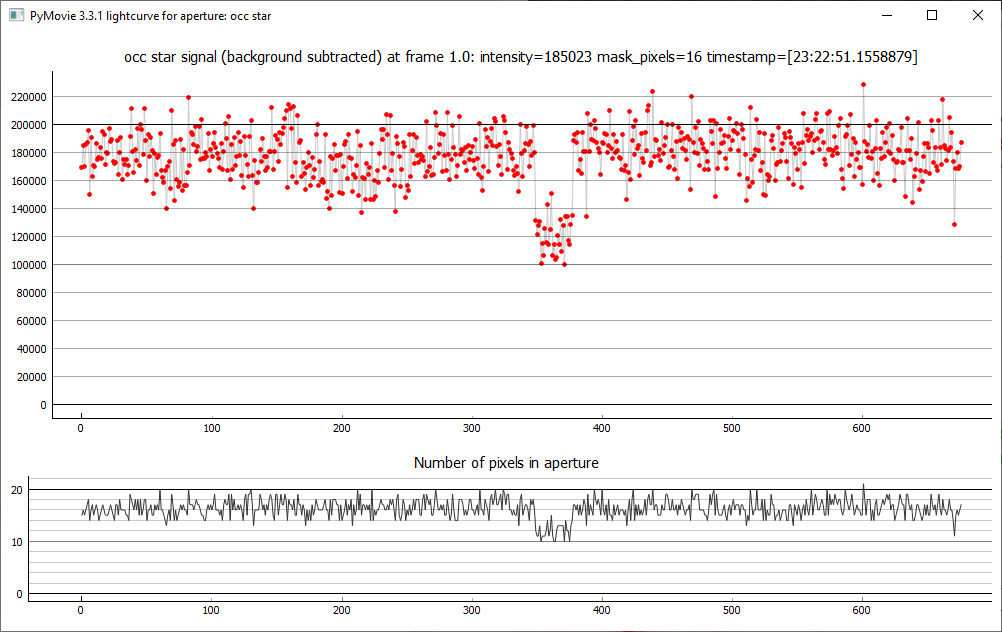Select the lowest red point in the occultation dip

pyautogui.click(x=564, y=265)
